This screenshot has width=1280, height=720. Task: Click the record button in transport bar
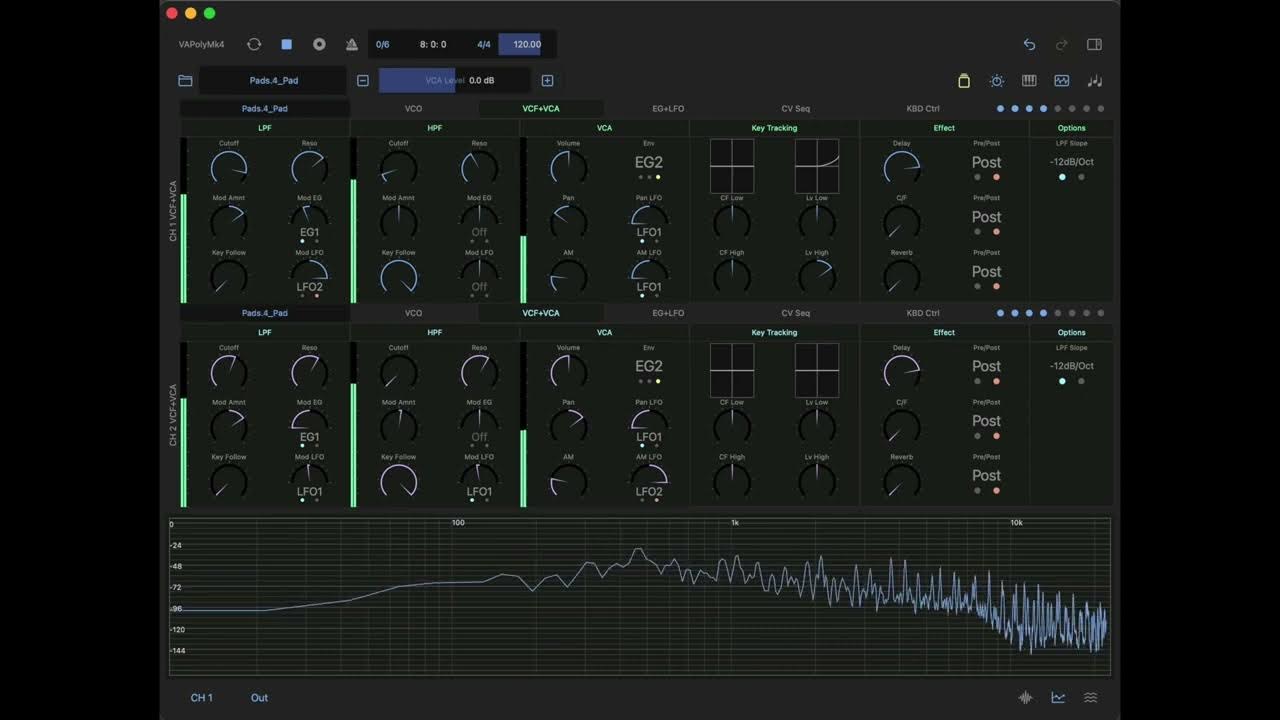tap(319, 44)
